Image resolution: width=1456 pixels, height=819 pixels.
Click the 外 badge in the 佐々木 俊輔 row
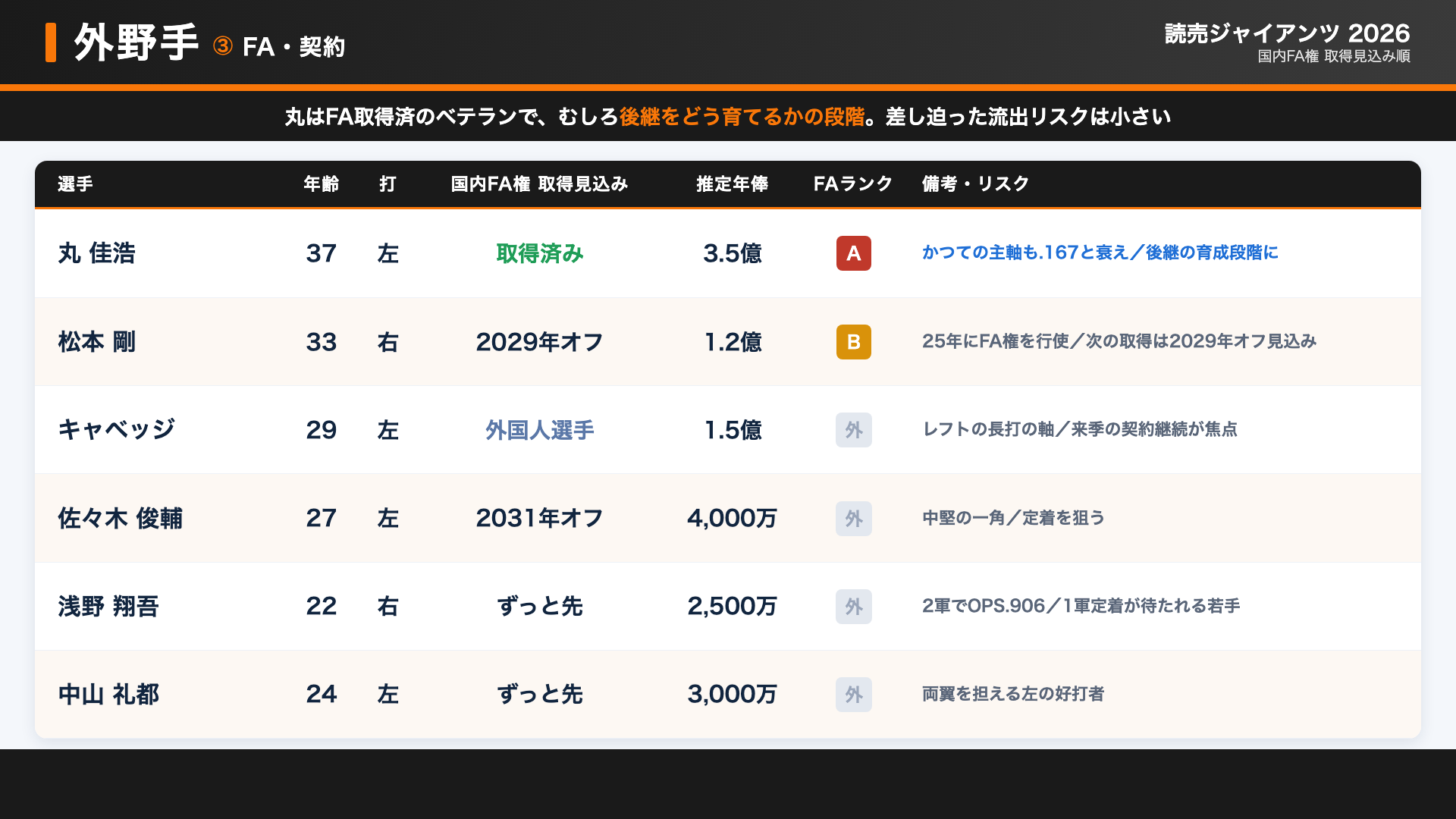pos(853,519)
